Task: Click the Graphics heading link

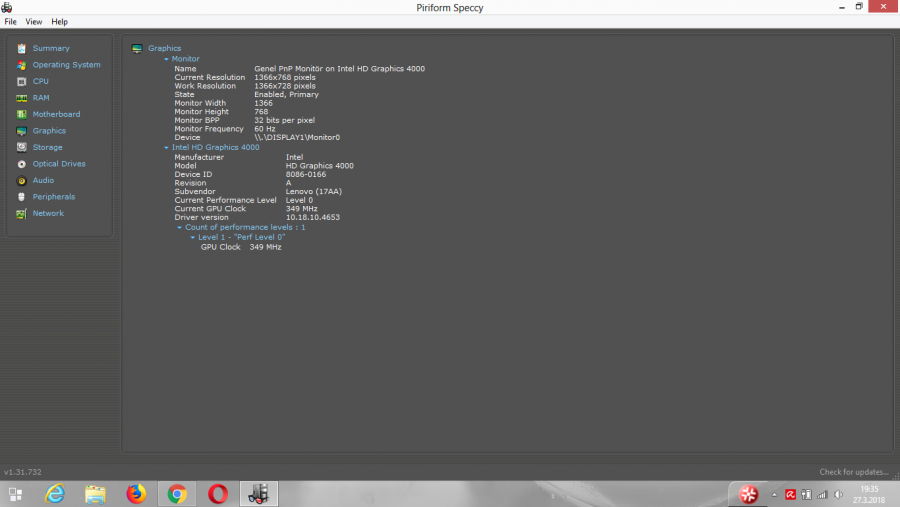Action: click(x=165, y=48)
